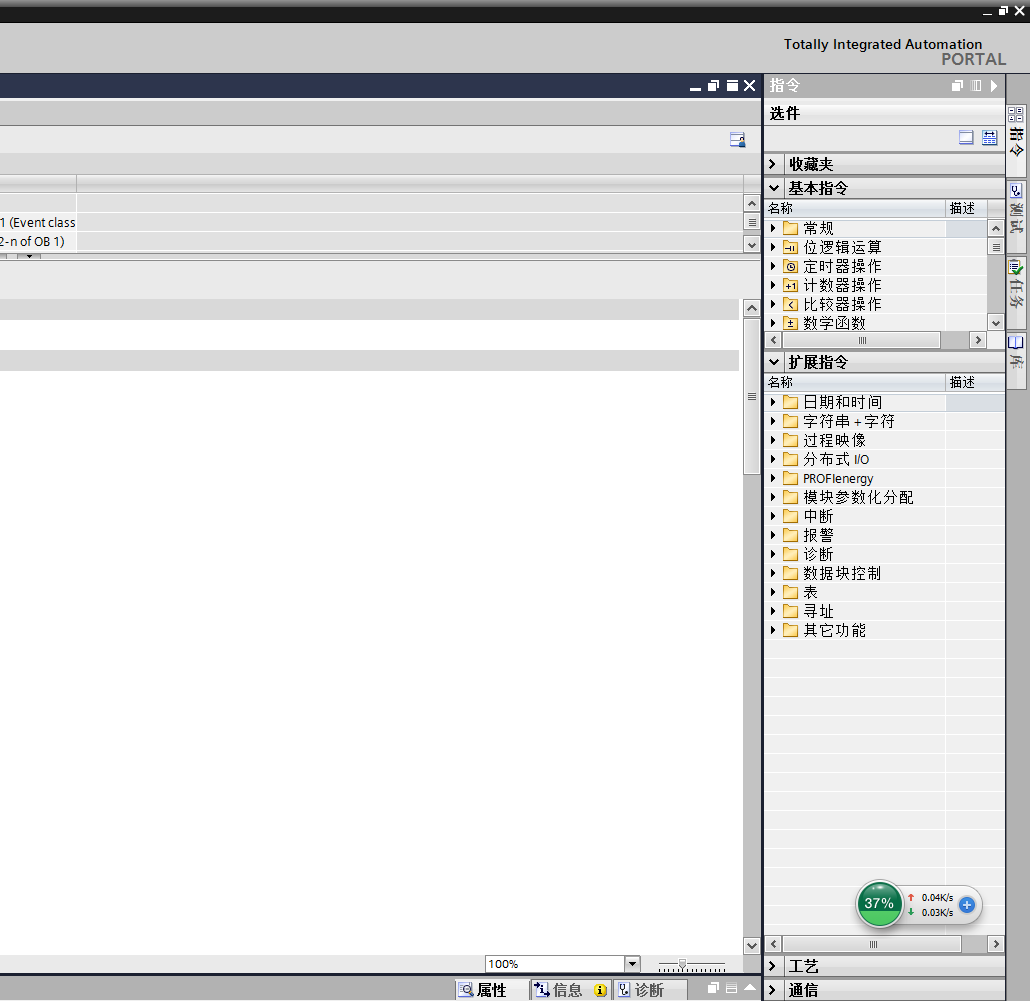
Task: Click the 比较器操作 comparator folder icon
Action: pos(791,305)
